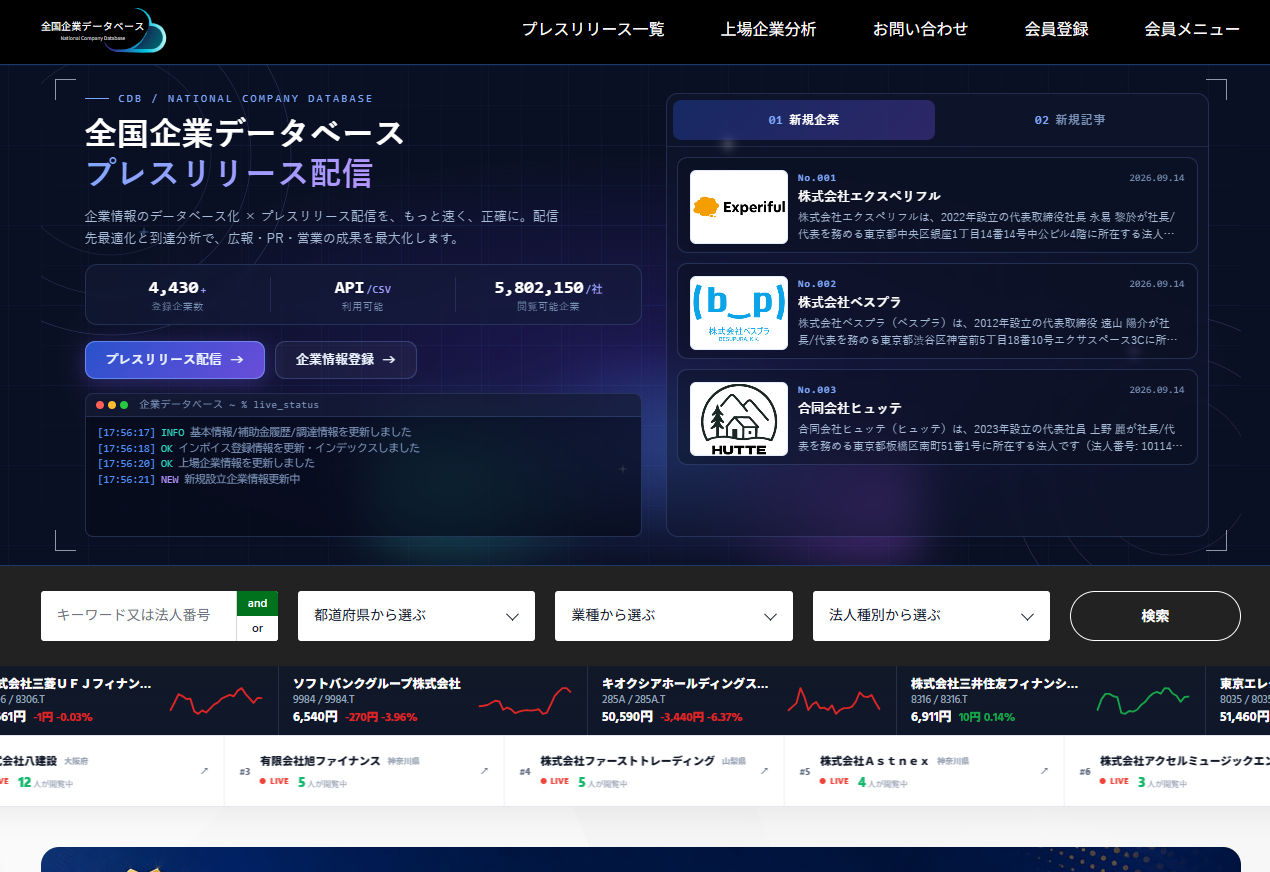This screenshot has width=1270, height=872.
Task: Click the HUTTE mountain cabin logo thumbnail
Action: click(x=739, y=419)
